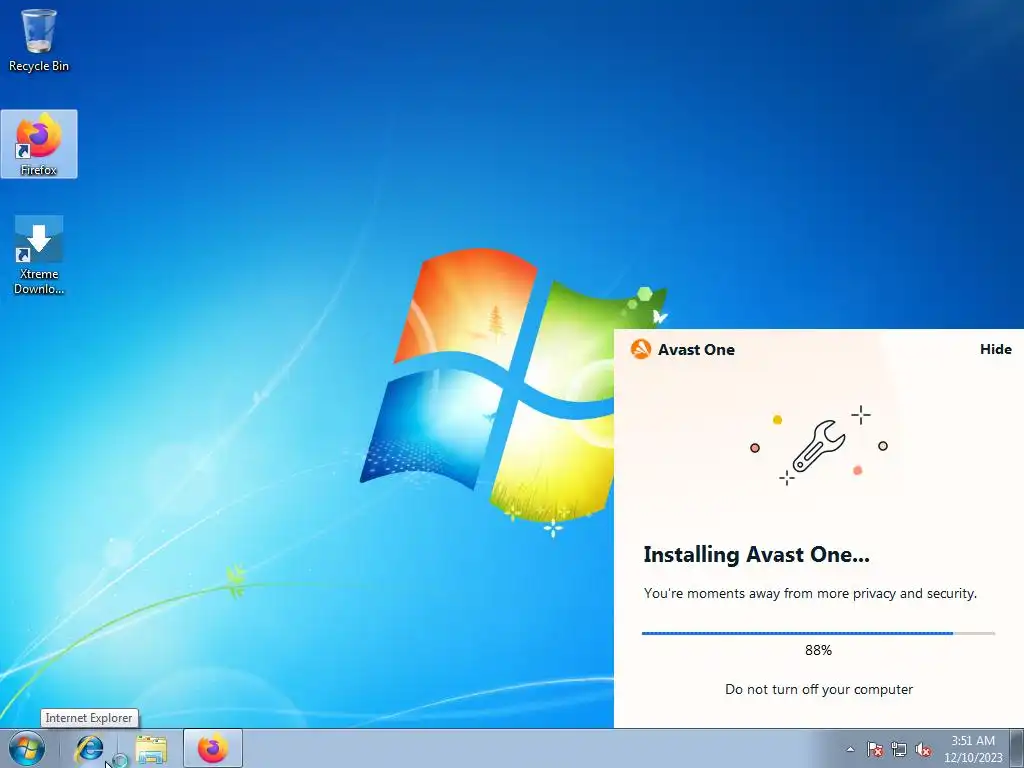Click the wrench illustration in Avast installer
Viewport: 1024px width, 768px height.
tap(818, 446)
